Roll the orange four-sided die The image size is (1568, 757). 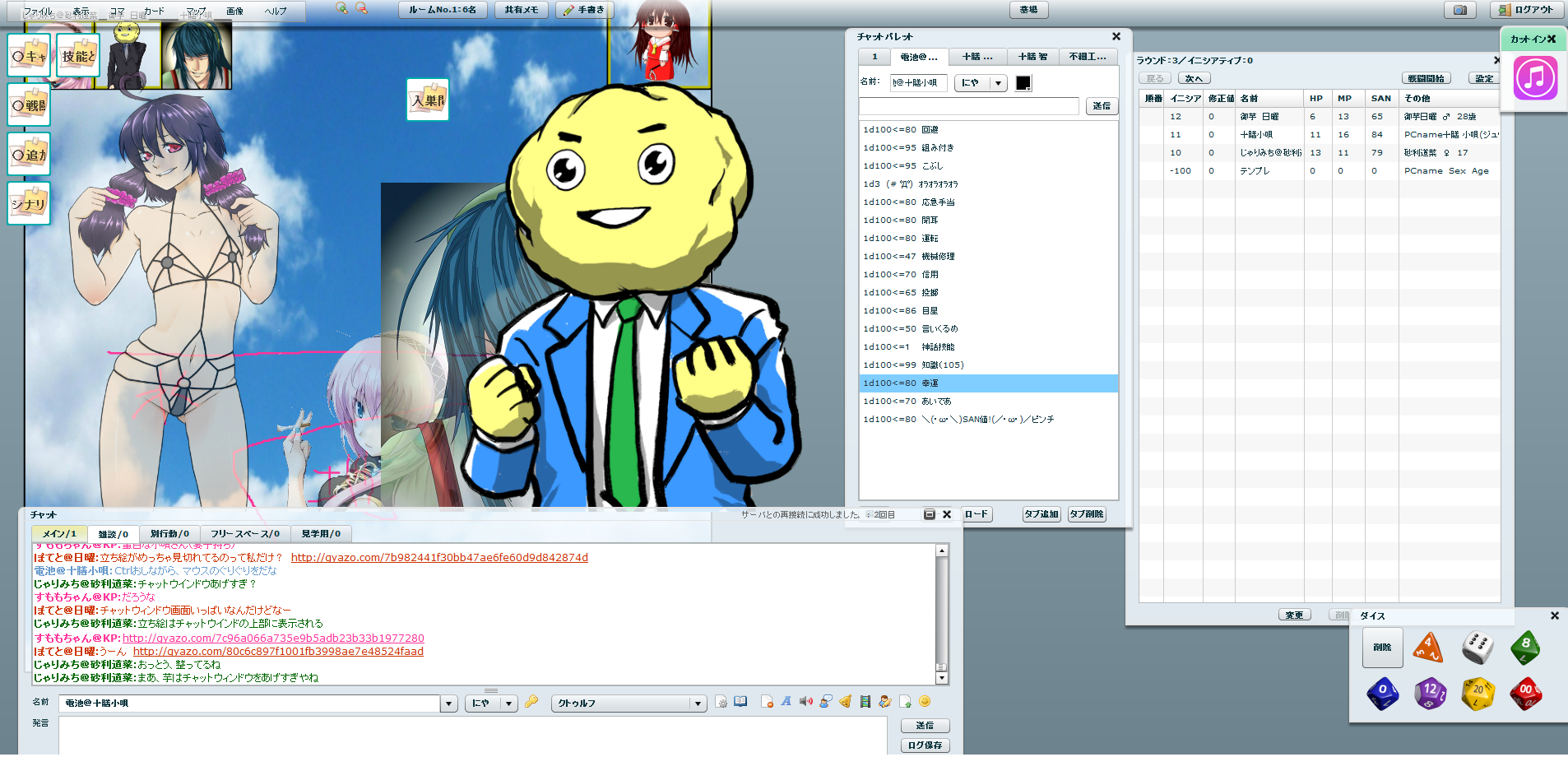(x=1429, y=648)
